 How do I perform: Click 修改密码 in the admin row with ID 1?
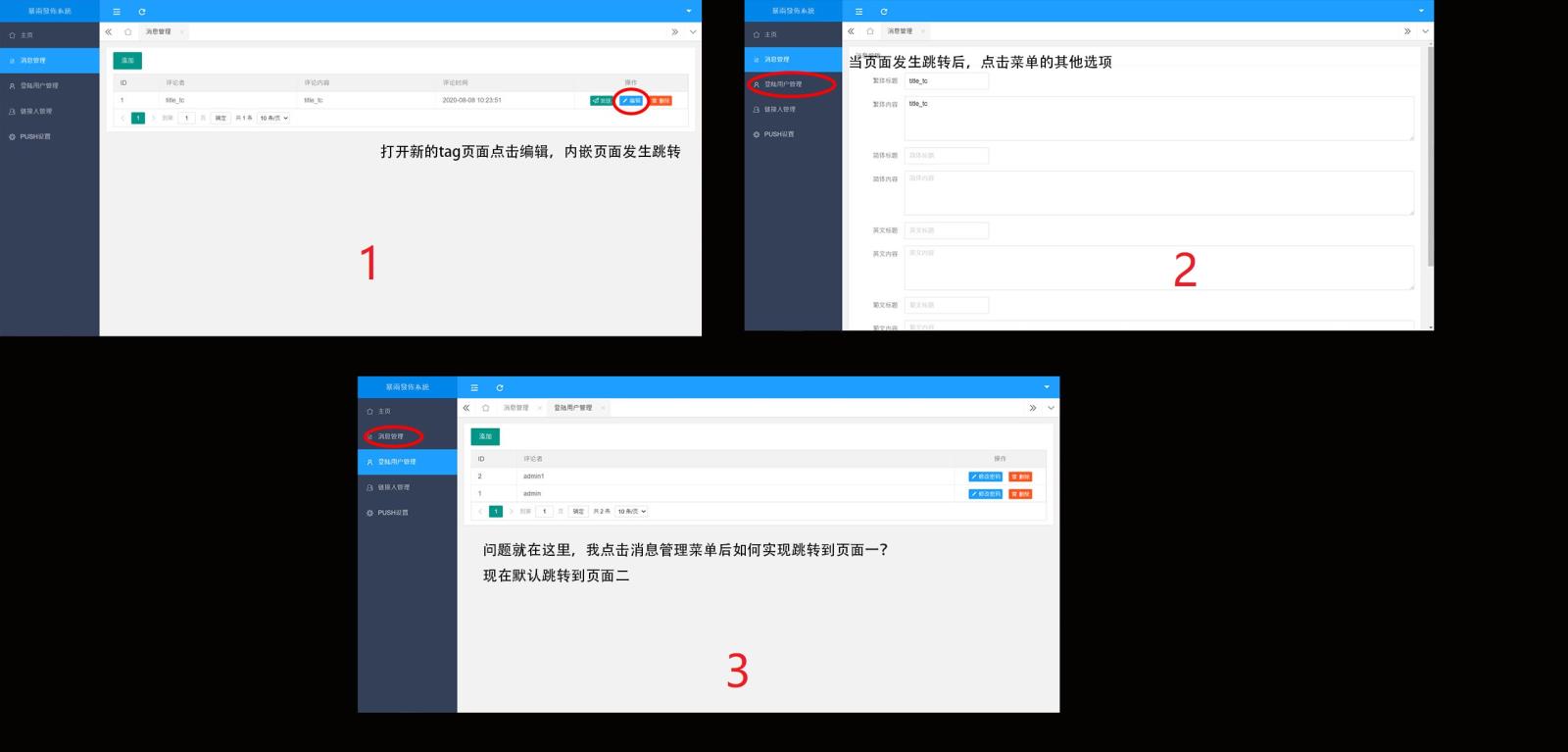point(986,494)
